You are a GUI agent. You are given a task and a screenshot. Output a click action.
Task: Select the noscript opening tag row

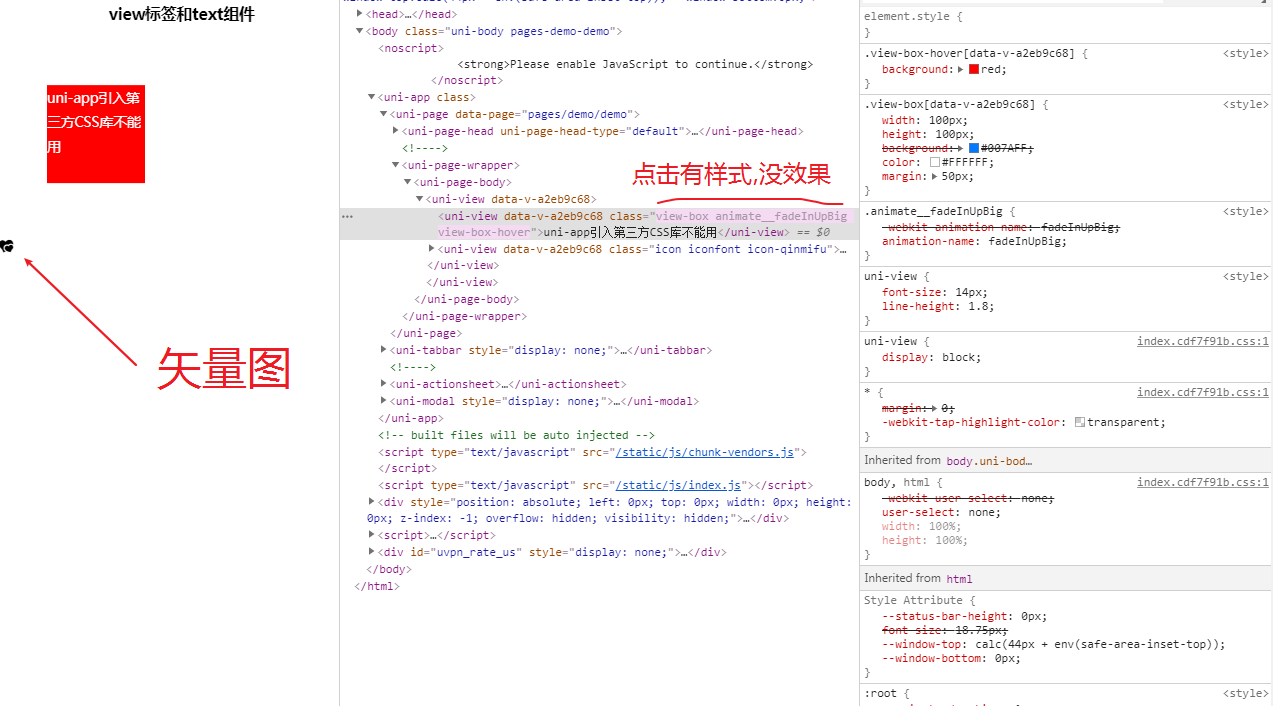(410, 48)
